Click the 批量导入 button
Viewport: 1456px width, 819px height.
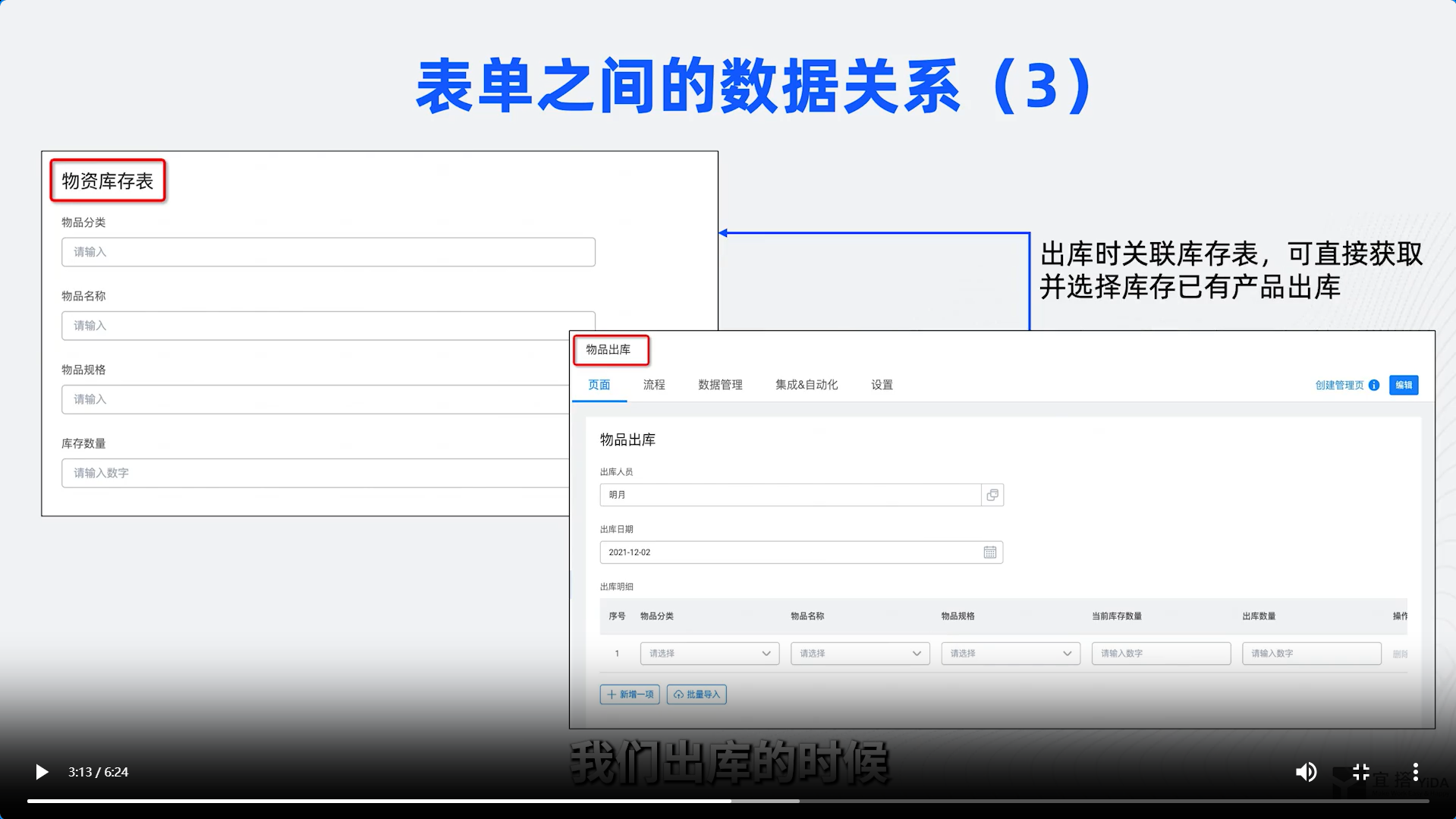pyautogui.click(x=697, y=695)
